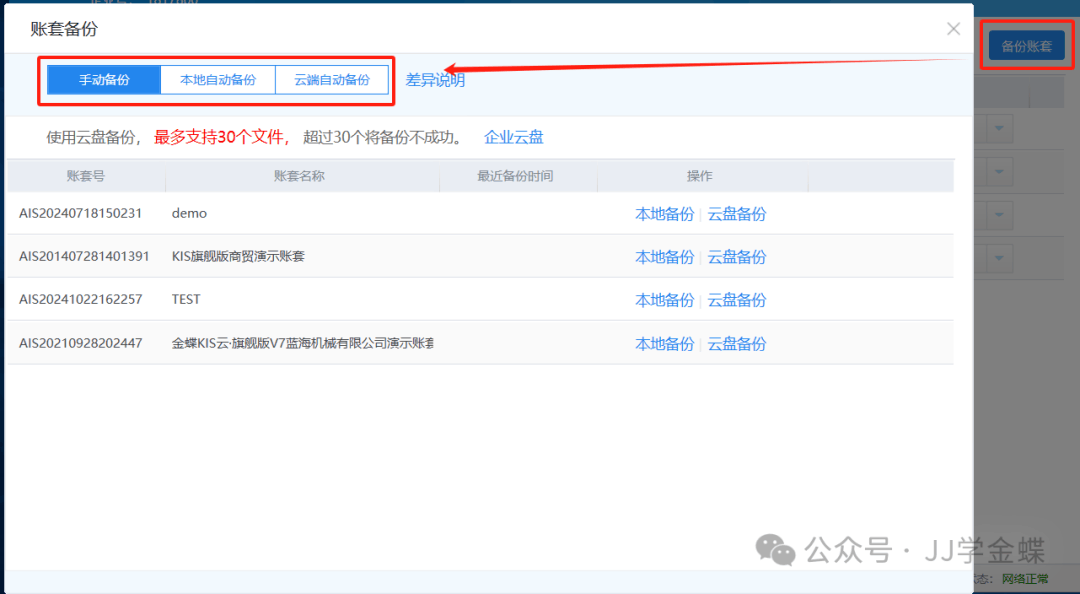Select the TEST account set row
1080x594 pixels.
click(300, 300)
